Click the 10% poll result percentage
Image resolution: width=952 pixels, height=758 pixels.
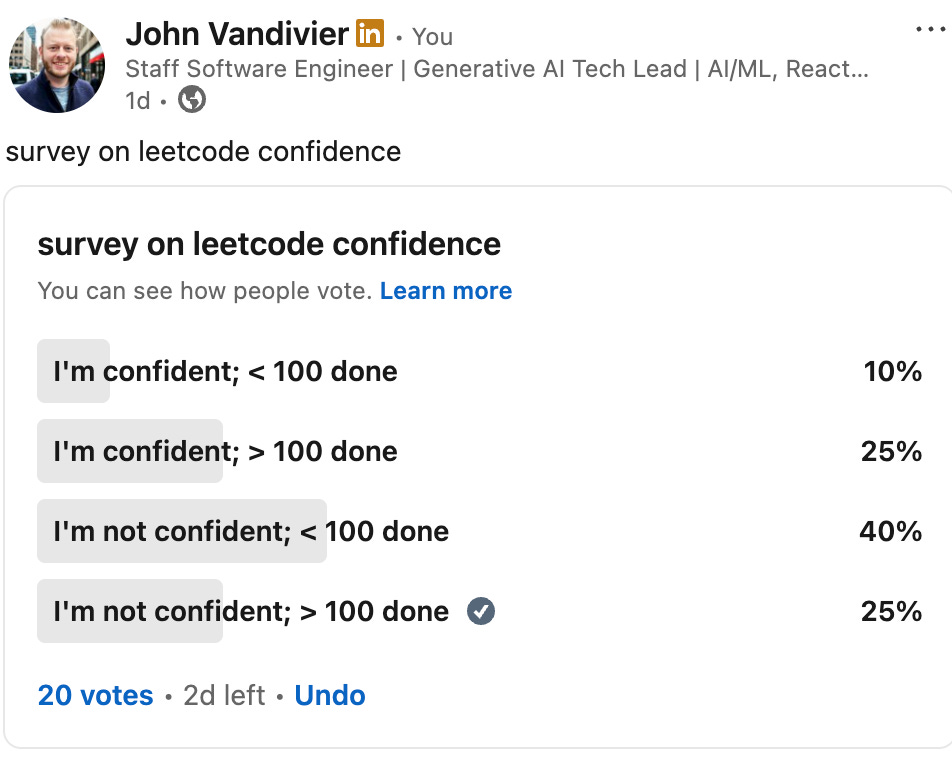click(x=892, y=372)
